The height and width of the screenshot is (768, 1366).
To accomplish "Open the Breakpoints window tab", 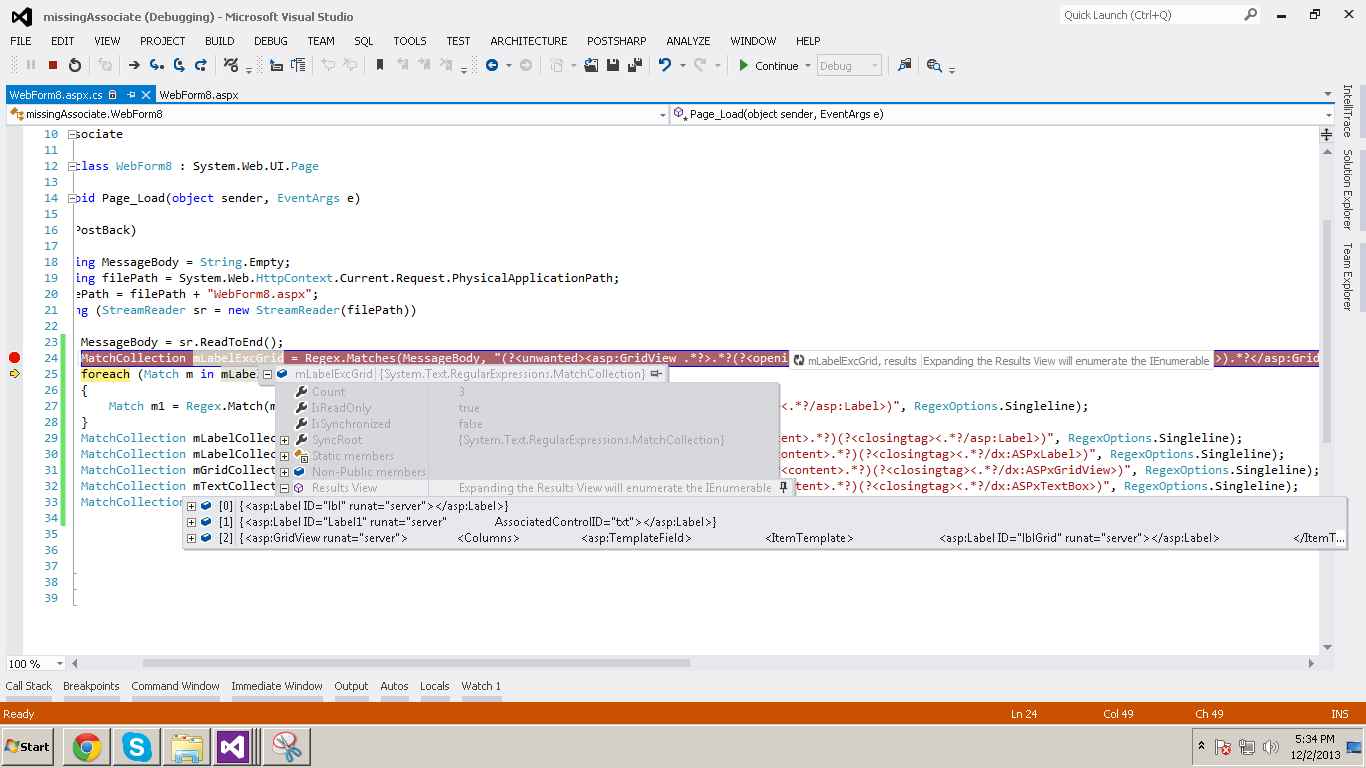I will click(91, 686).
